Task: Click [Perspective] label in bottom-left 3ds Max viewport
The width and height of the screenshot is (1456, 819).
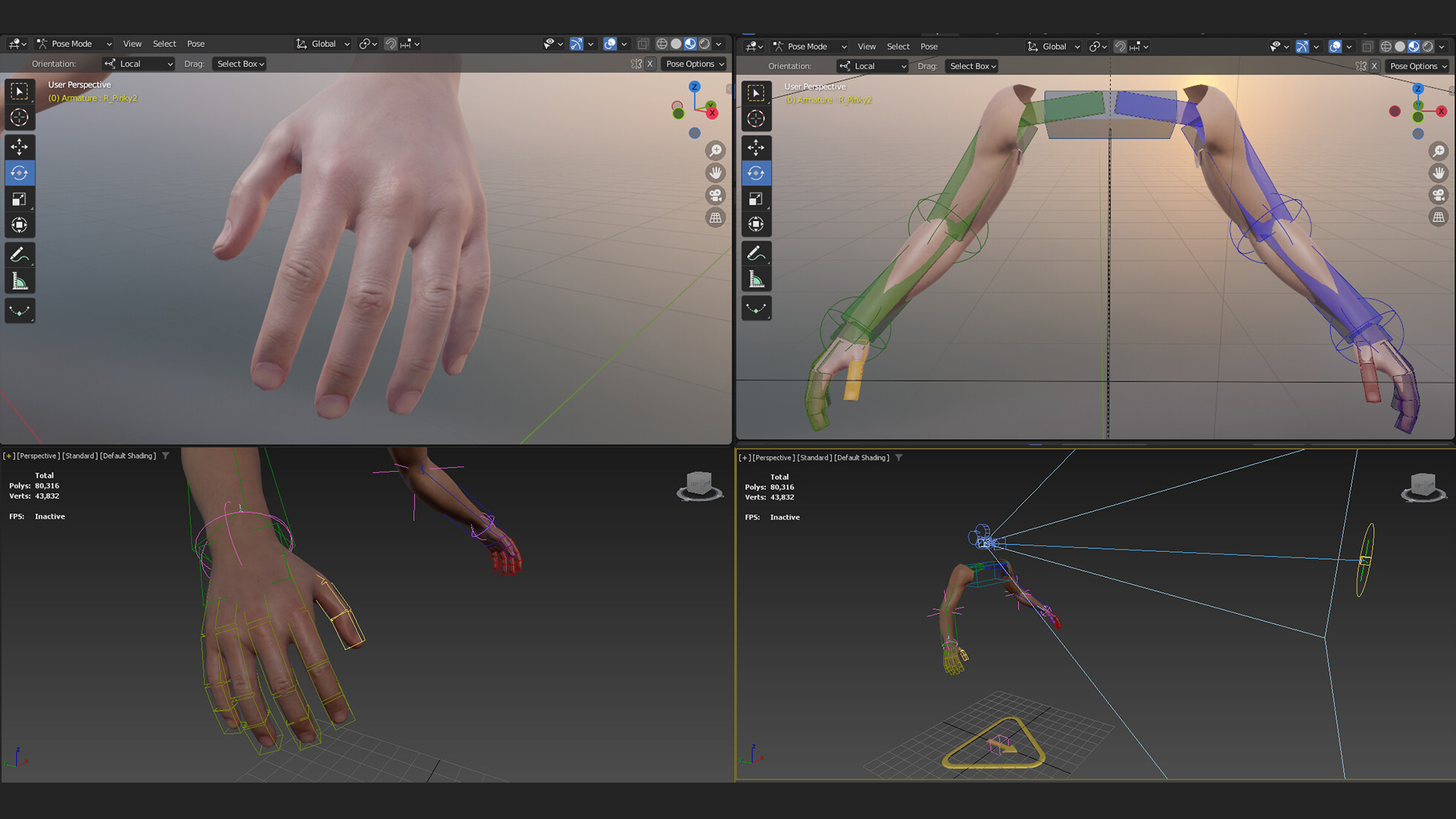Action: click(38, 456)
